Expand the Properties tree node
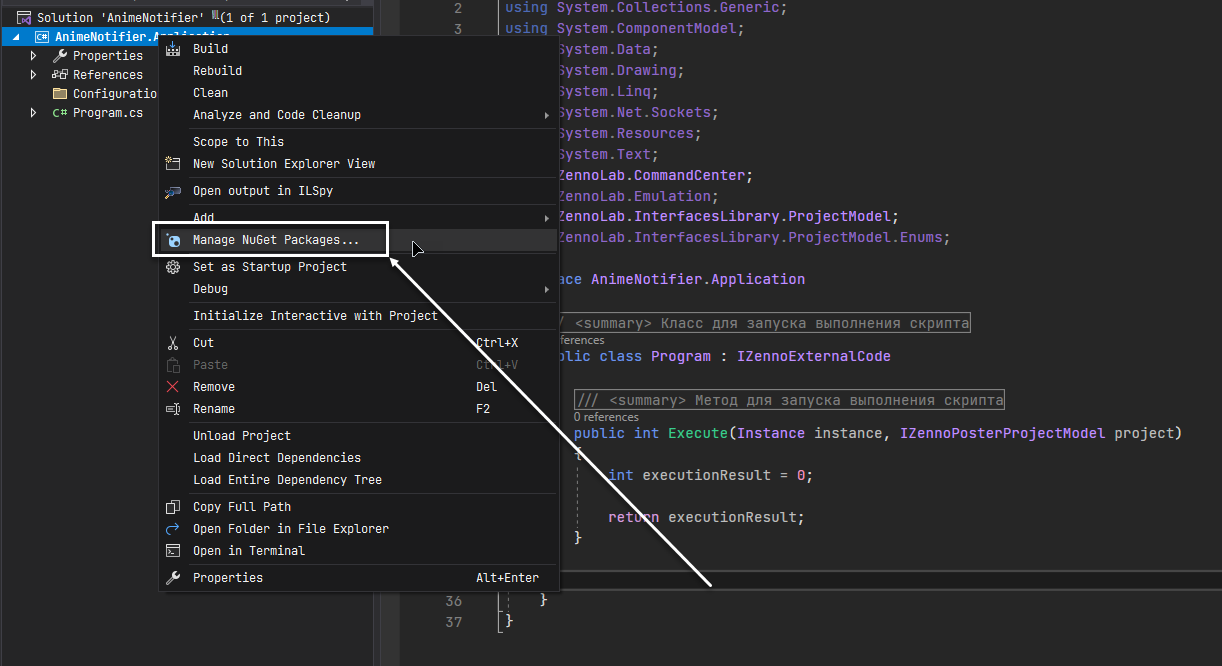This screenshot has width=1222, height=666. tap(34, 56)
